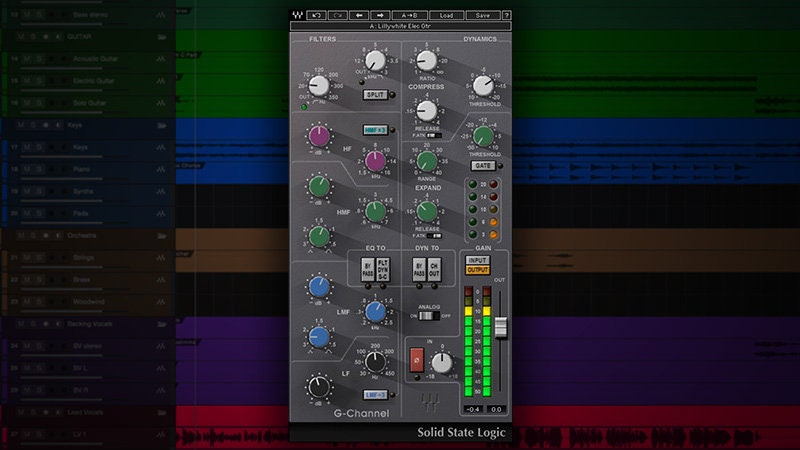This screenshot has width=800, height=450.
Task: Select OUTPUT meter button
Action: [x=477, y=270]
